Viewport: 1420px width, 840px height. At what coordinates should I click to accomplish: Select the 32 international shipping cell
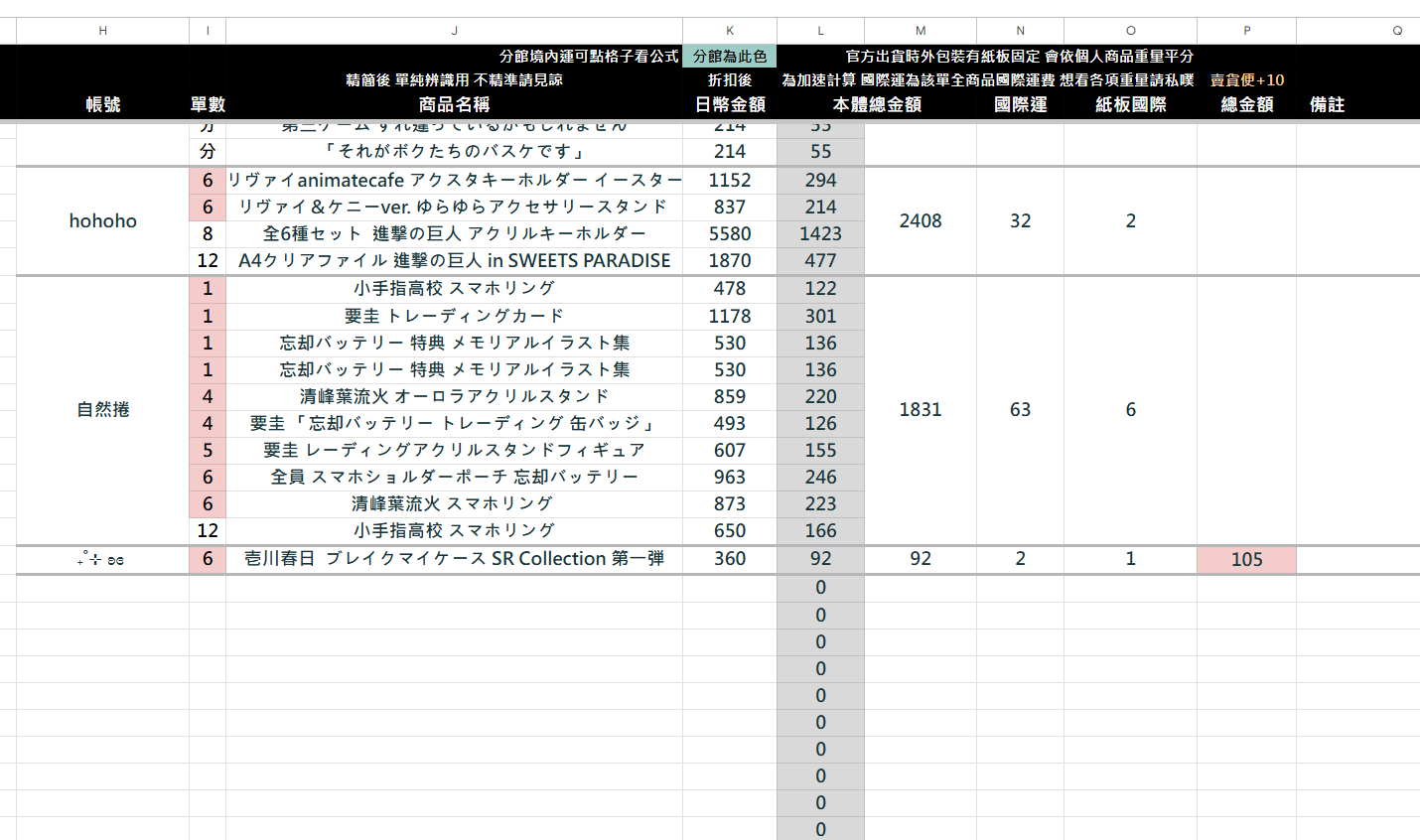point(1020,220)
